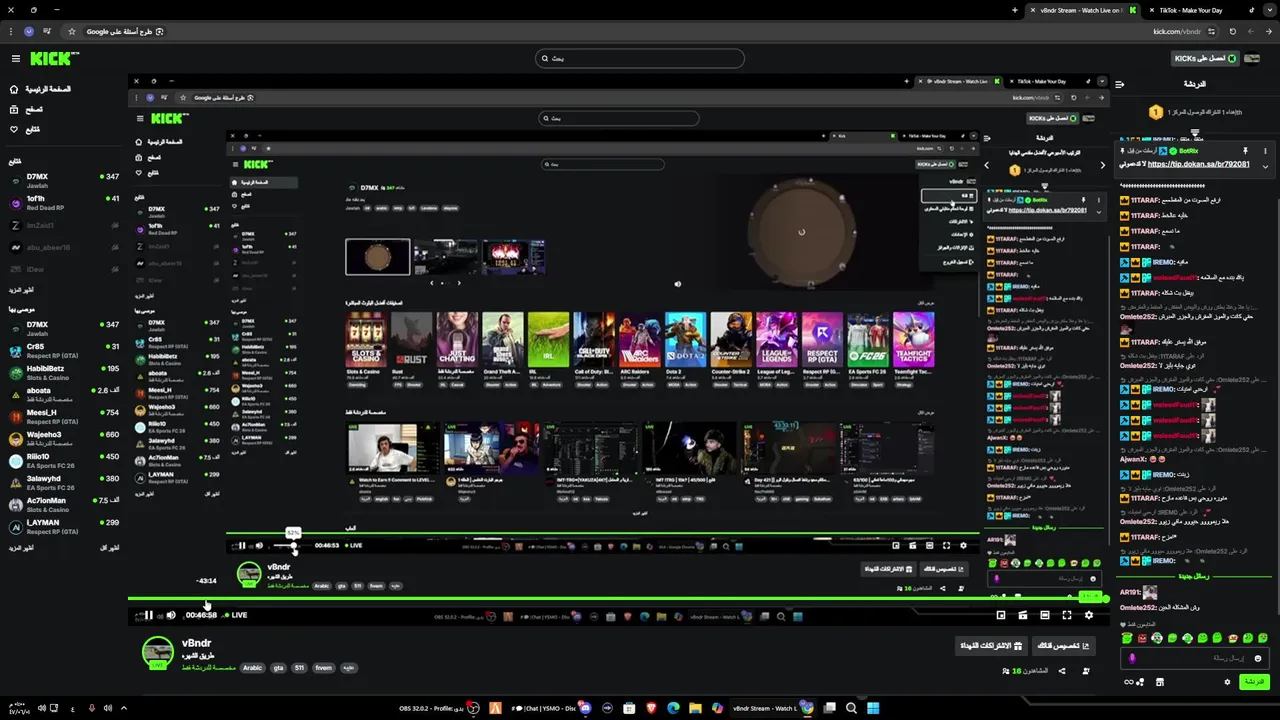The height and width of the screenshot is (720, 1280).
Task: Select the gta tag under vBndr
Action: 278,668
